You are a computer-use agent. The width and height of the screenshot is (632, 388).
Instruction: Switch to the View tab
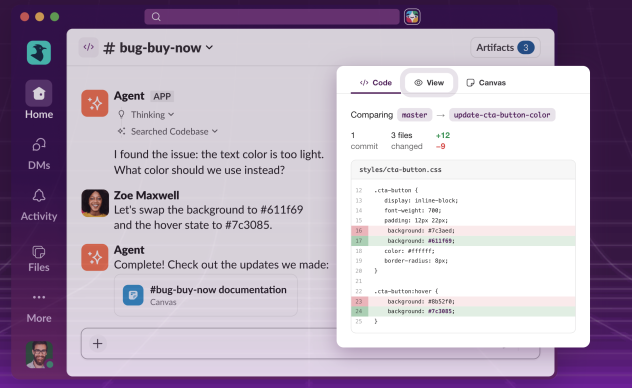coord(429,83)
